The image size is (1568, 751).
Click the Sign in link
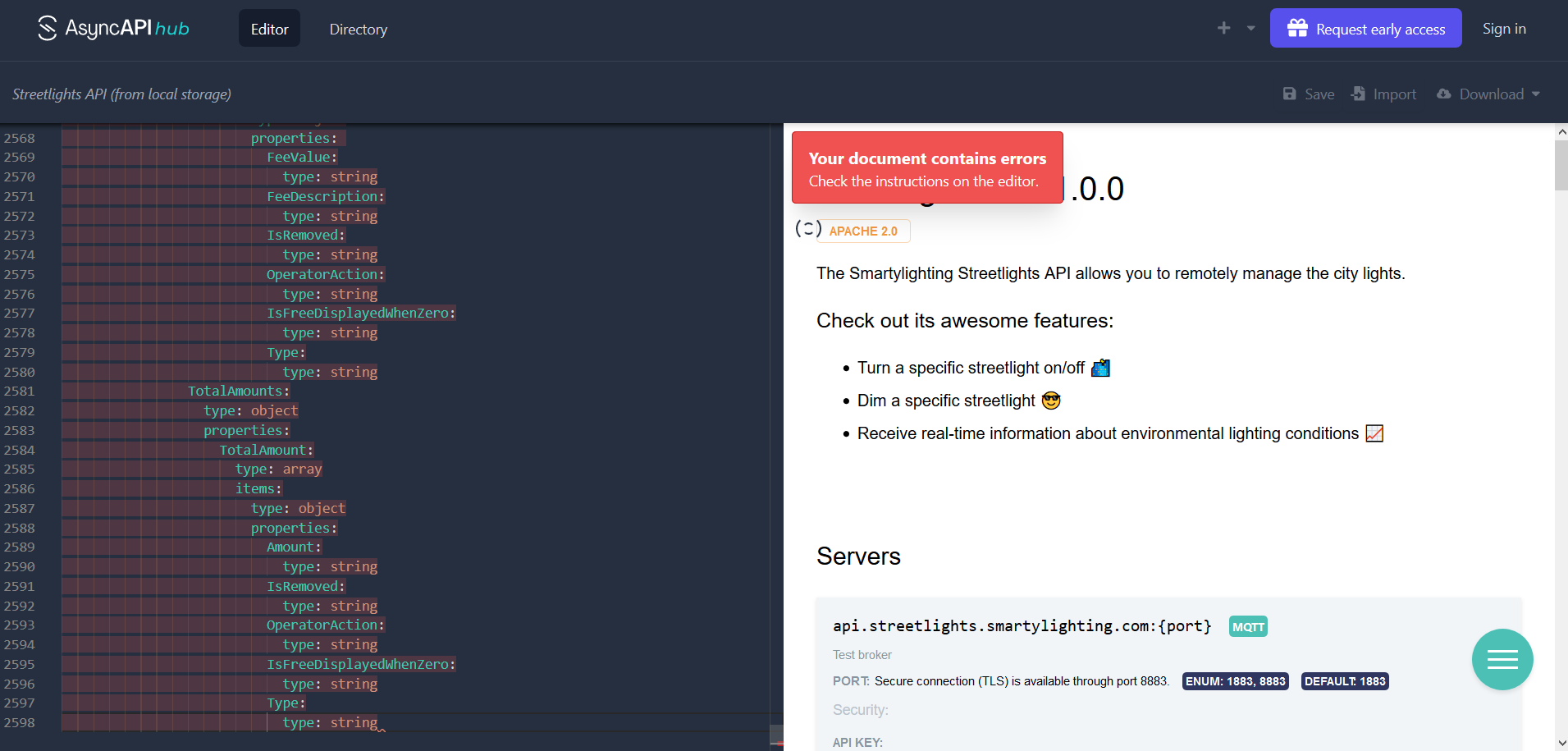[x=1504, y=29]
